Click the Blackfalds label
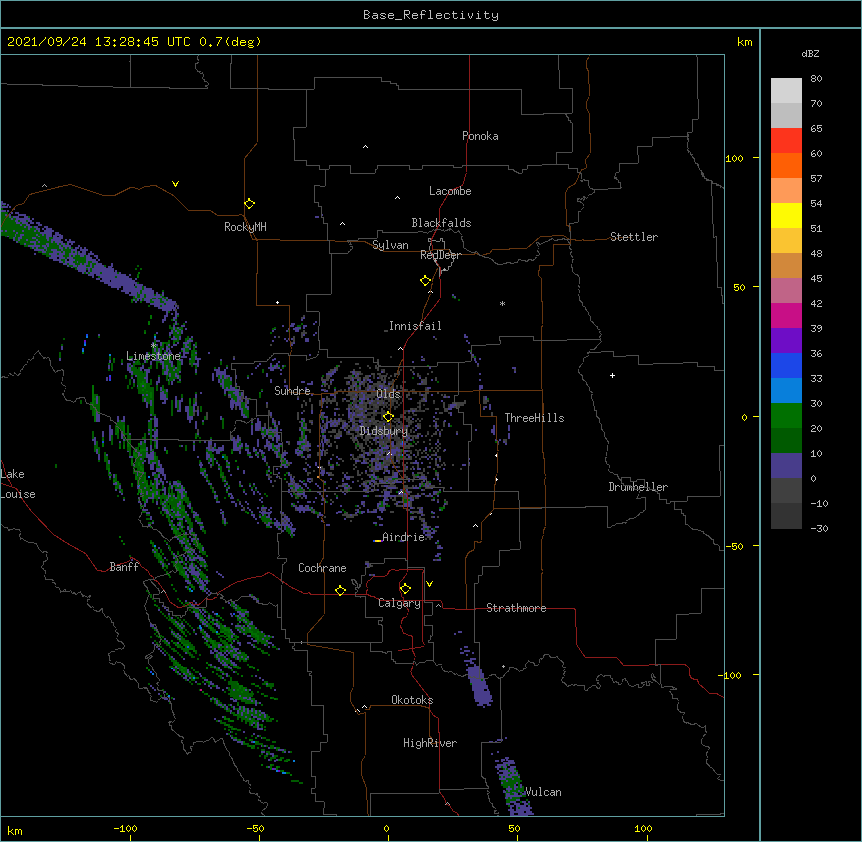862x842 pixels. tap(441, 223)
